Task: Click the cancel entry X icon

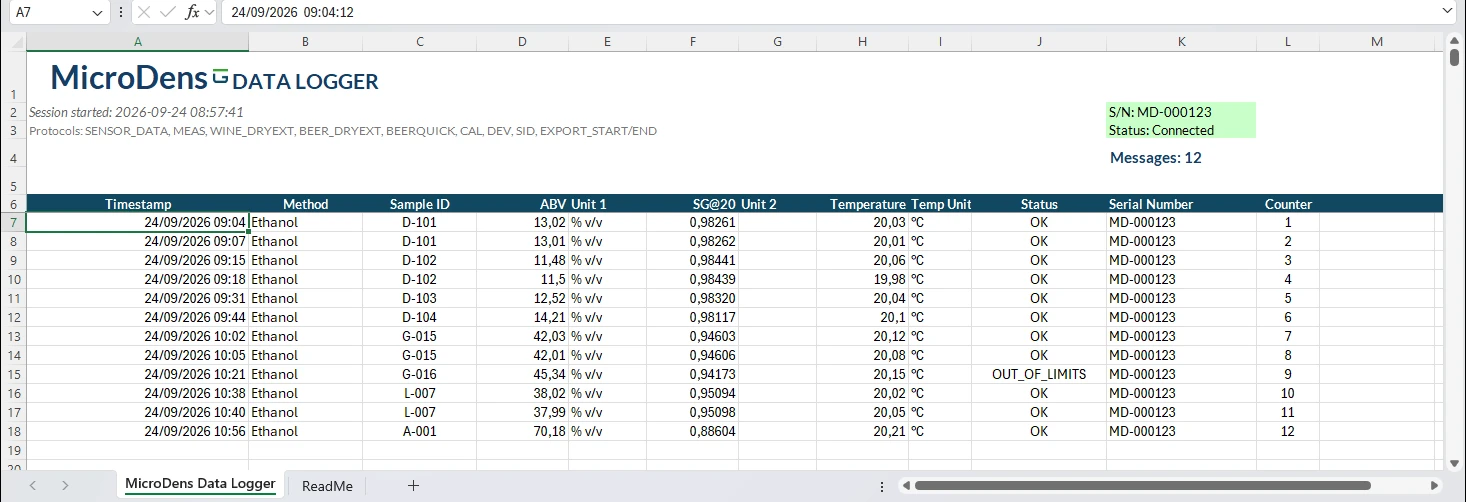Action: point(144,13)
